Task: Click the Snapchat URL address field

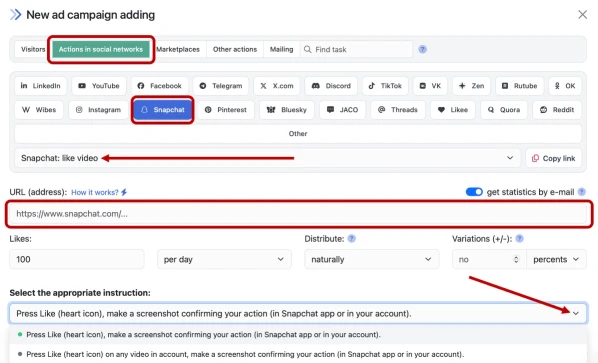Action: [299, 214]
